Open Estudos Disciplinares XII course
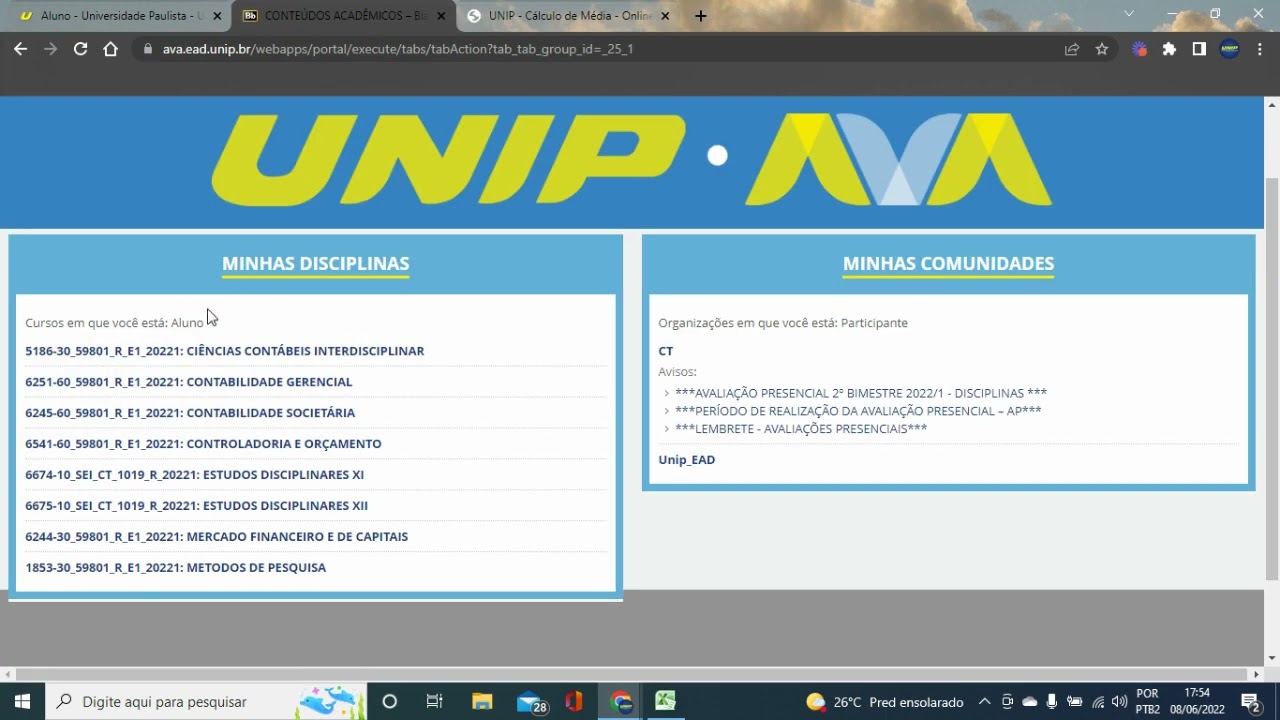 click(x=196, y=506)
